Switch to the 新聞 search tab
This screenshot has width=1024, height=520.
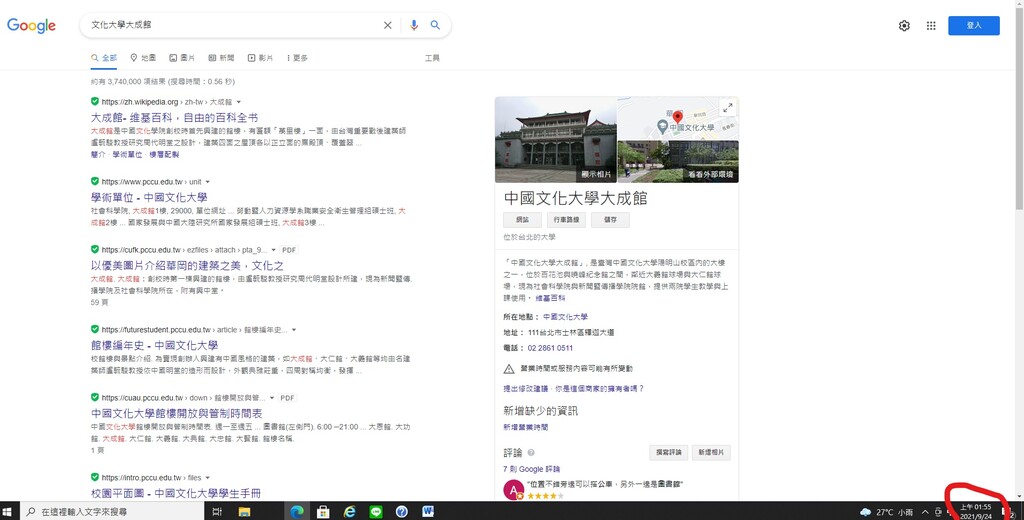coord(221,58)
